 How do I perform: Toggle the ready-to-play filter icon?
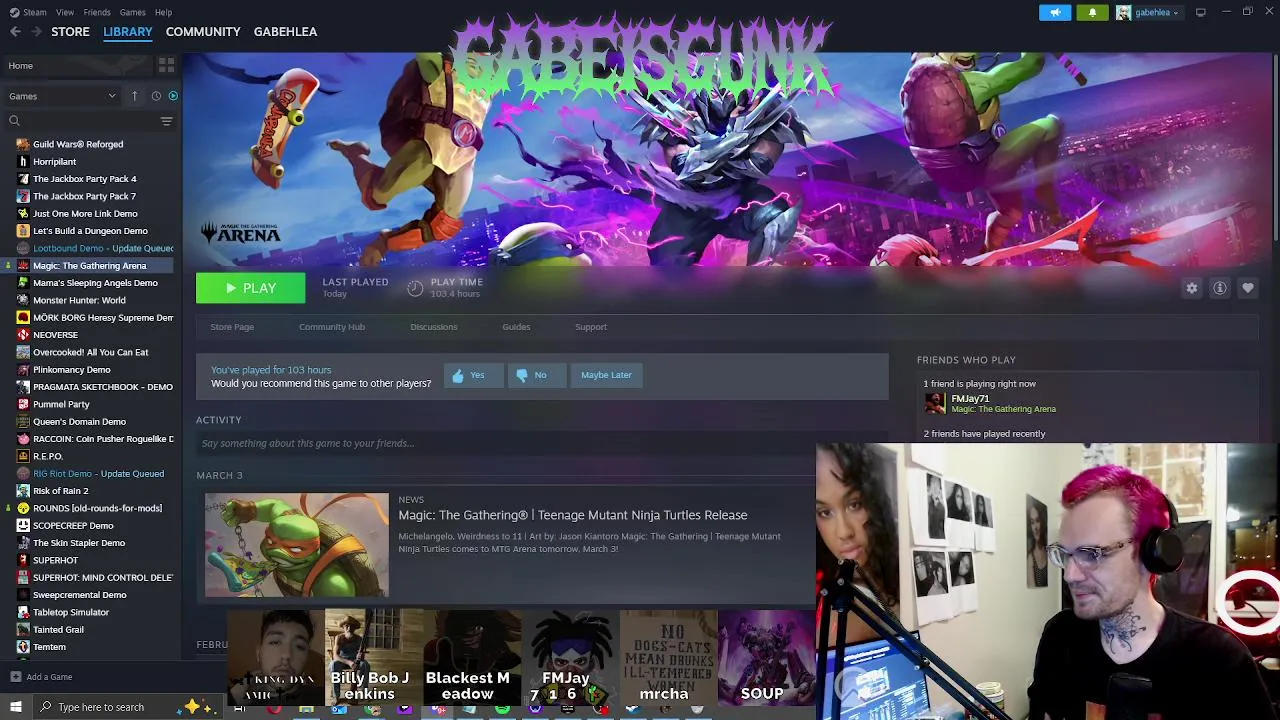173,96
